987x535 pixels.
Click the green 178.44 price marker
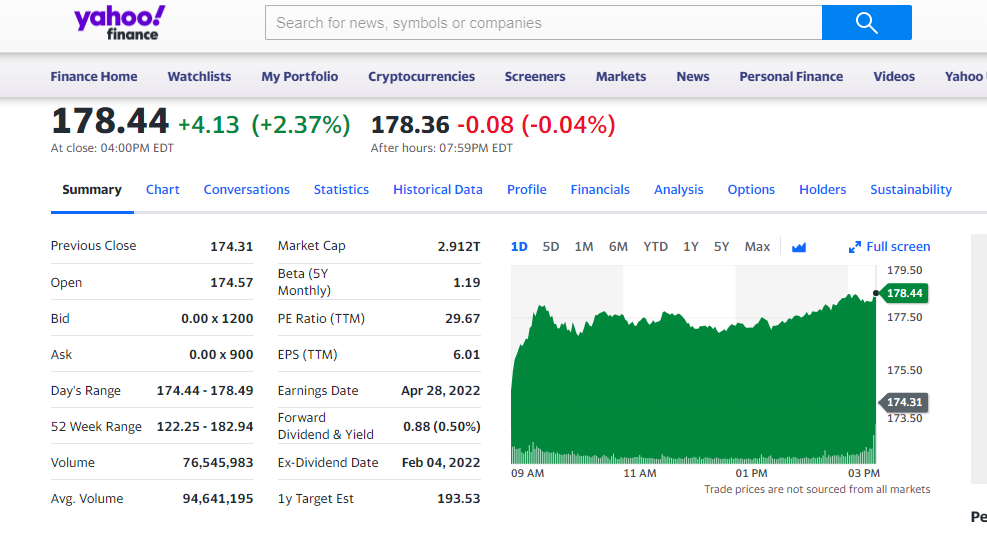coord(904,293)
